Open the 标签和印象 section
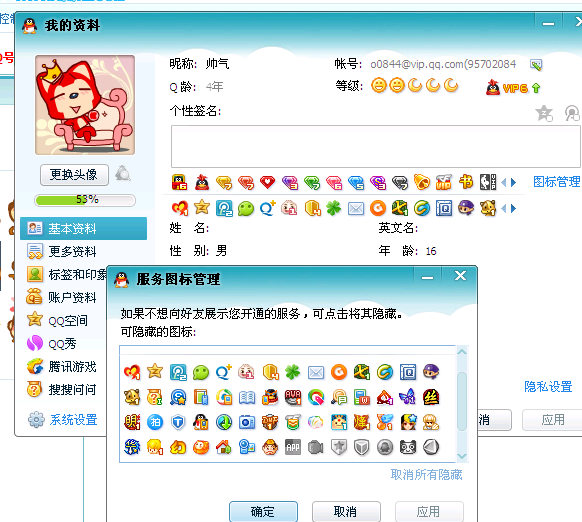The height and width of the screenshot is (522, 582). coord(67,274)
